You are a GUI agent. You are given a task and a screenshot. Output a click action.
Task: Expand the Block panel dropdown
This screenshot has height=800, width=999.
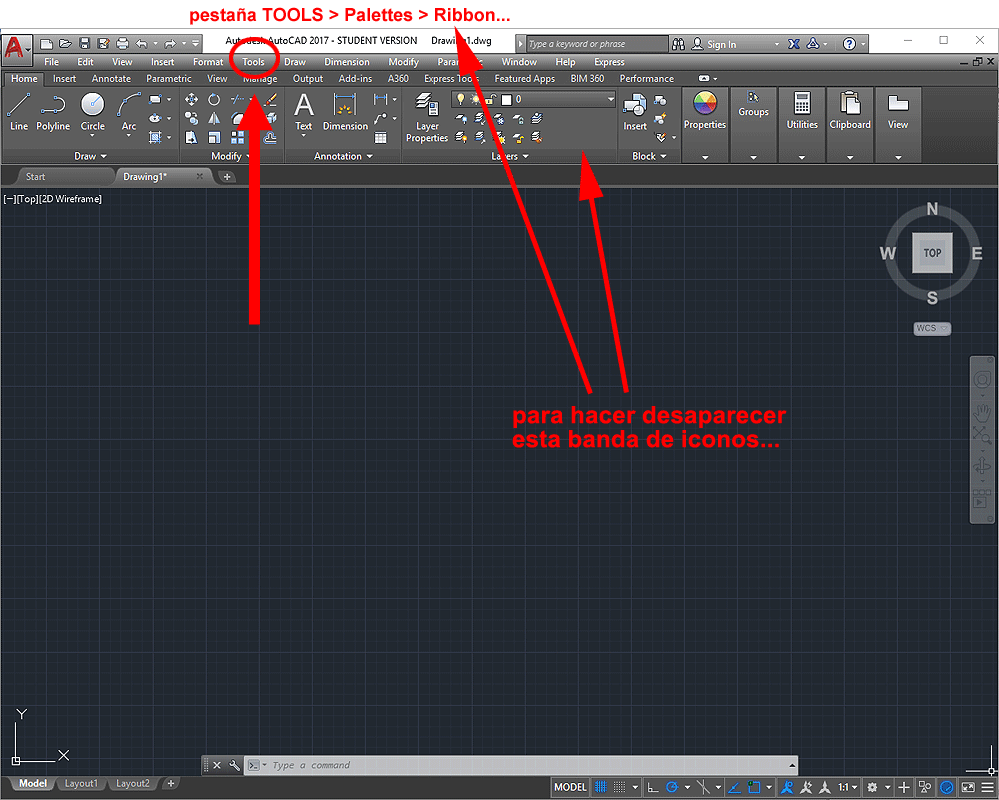(x=649, y=156)
